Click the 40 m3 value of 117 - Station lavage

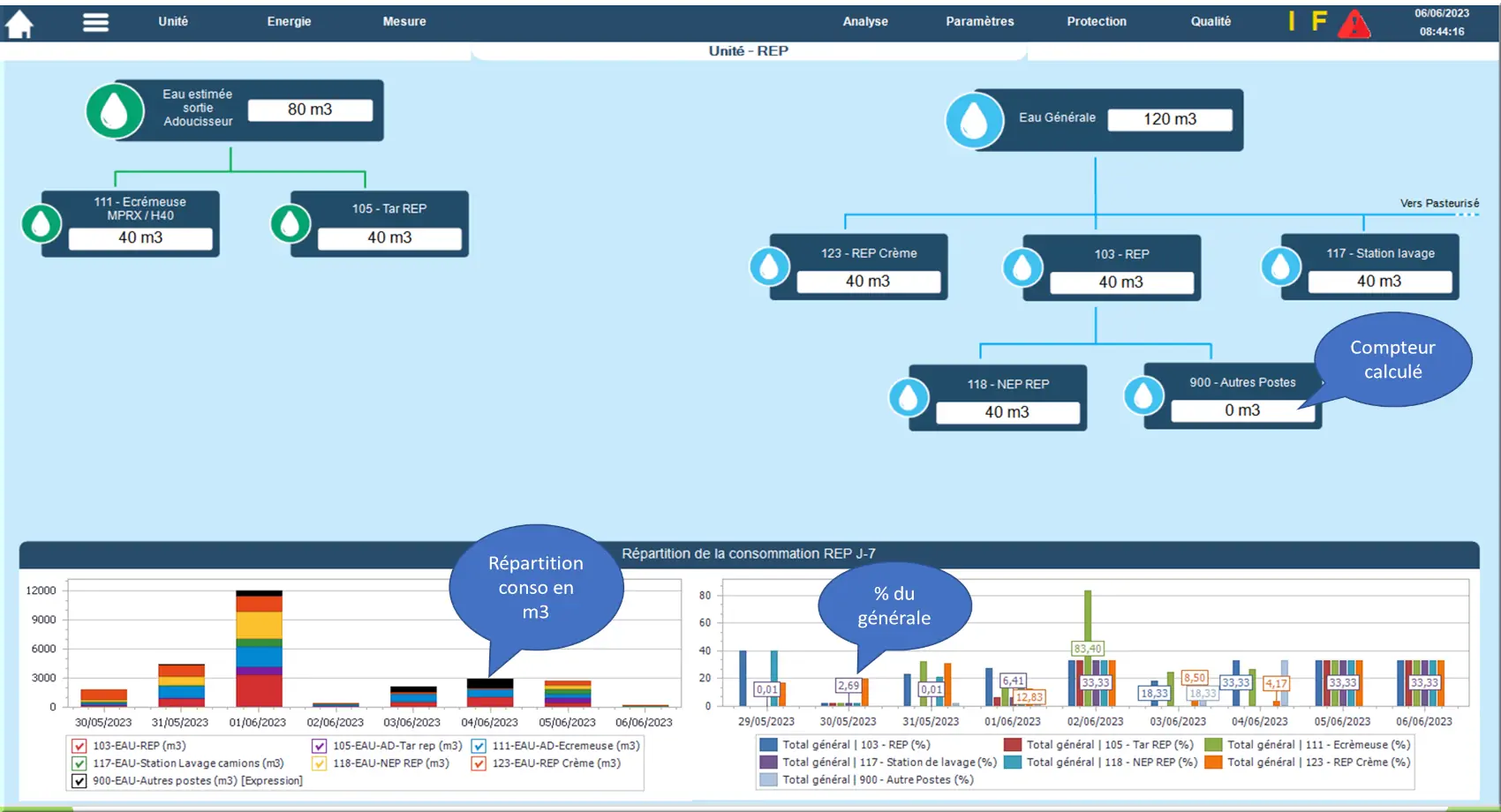click(1379, 282)
